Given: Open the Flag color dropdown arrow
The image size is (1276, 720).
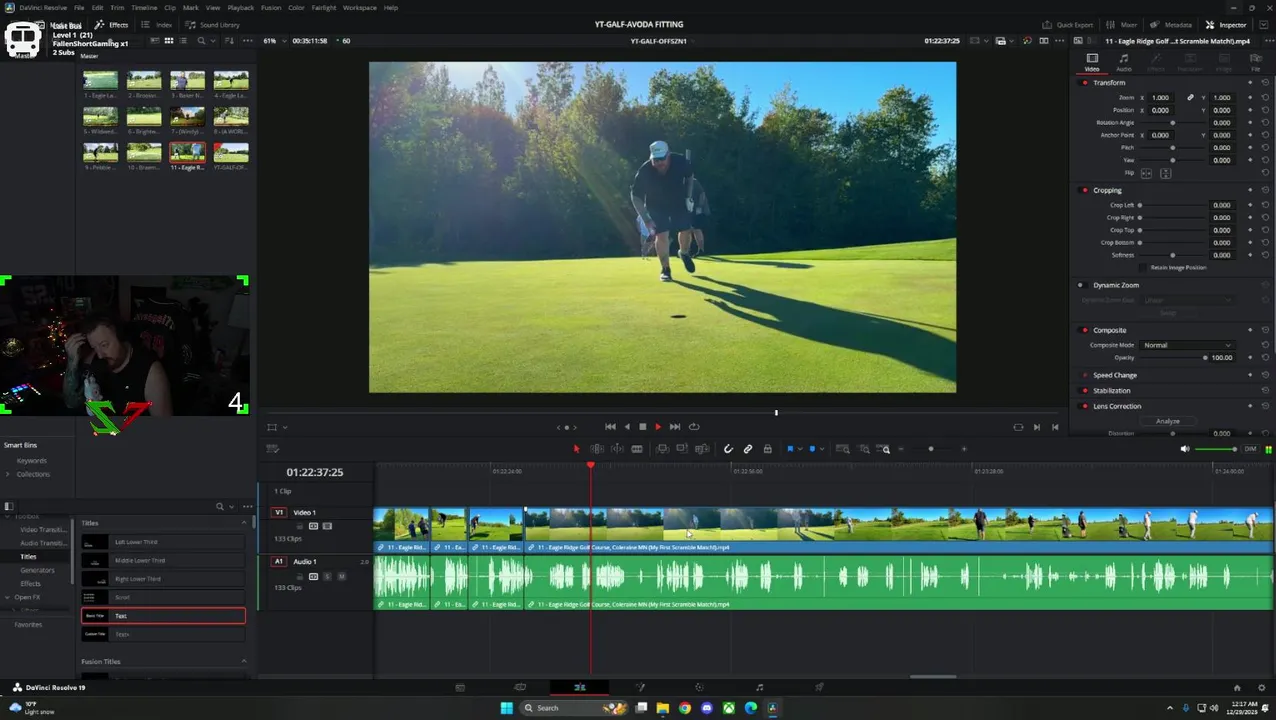Looking at the screenshot, I should (x=799, y=449).
